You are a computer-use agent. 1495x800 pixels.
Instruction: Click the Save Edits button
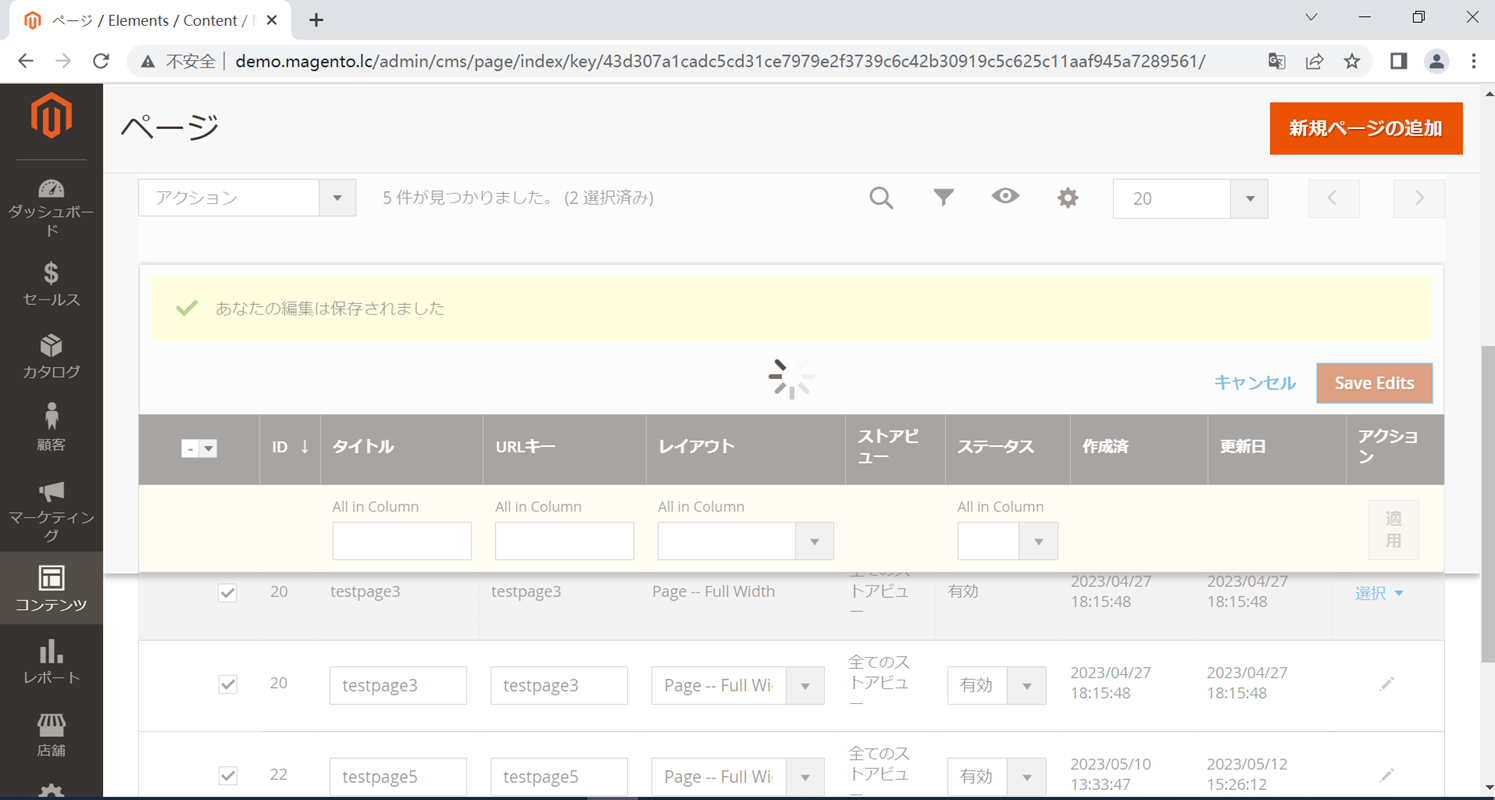[1374, 383]
